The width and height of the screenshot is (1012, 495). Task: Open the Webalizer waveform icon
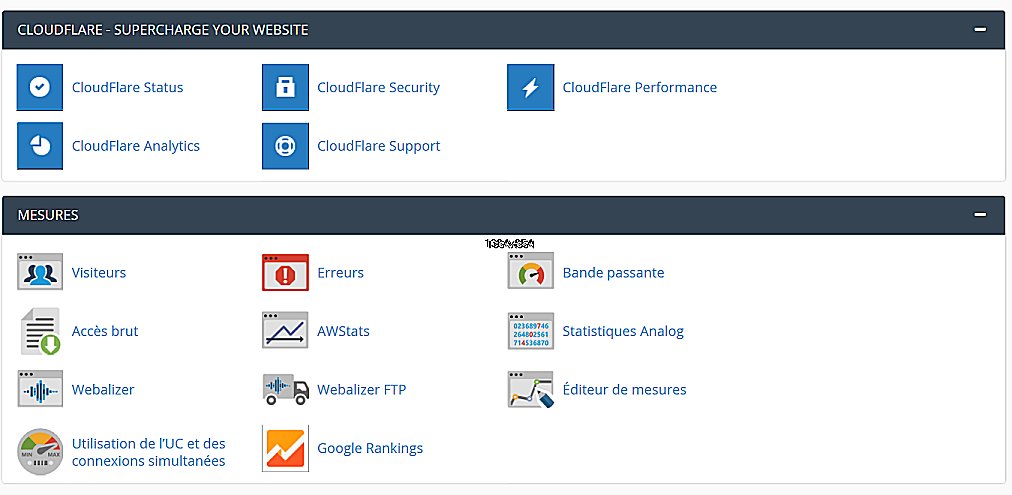[40, 389]
